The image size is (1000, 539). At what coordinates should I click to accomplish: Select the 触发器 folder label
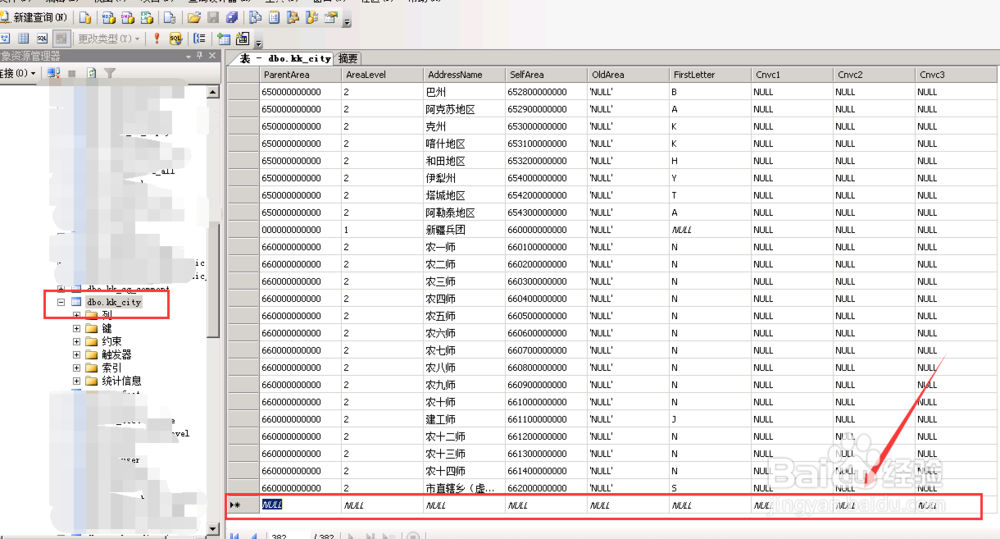pyautogui.click(x=117, y=355)
